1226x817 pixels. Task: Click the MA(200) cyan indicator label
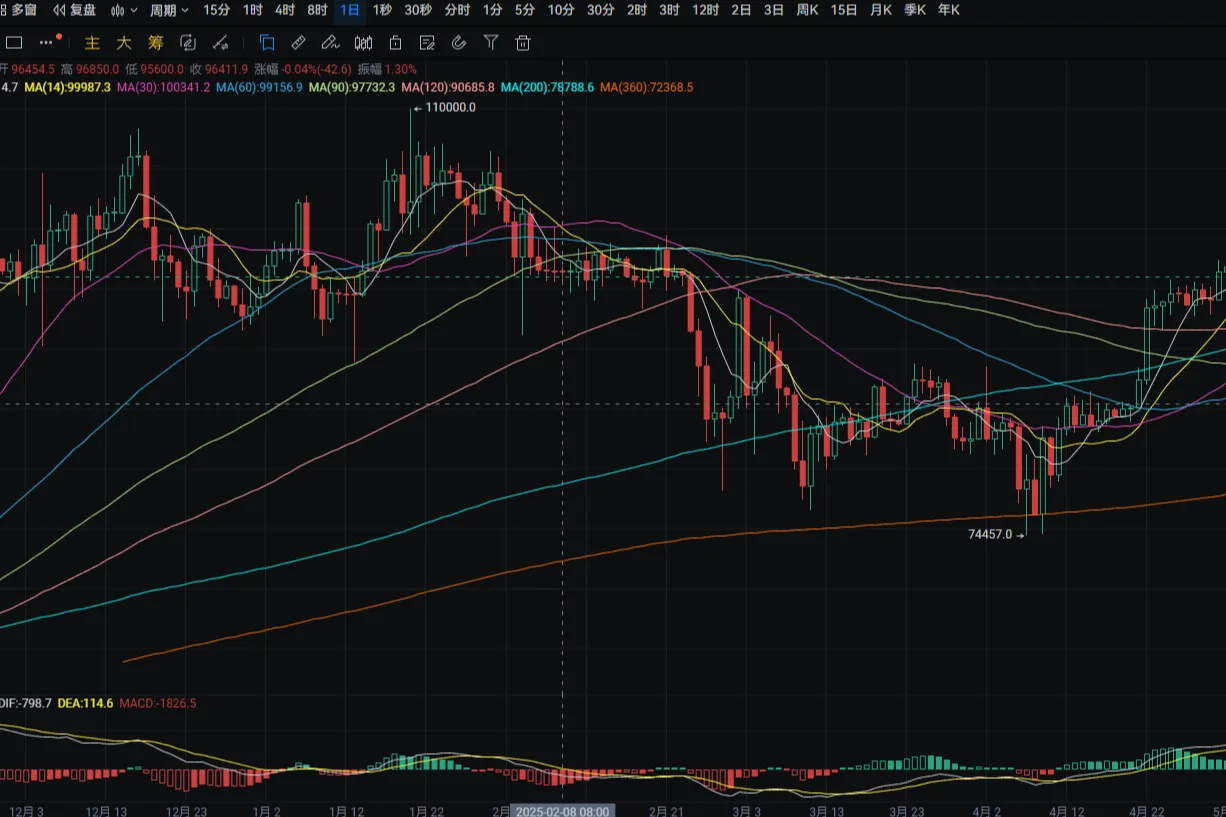[x=547, y=87]
